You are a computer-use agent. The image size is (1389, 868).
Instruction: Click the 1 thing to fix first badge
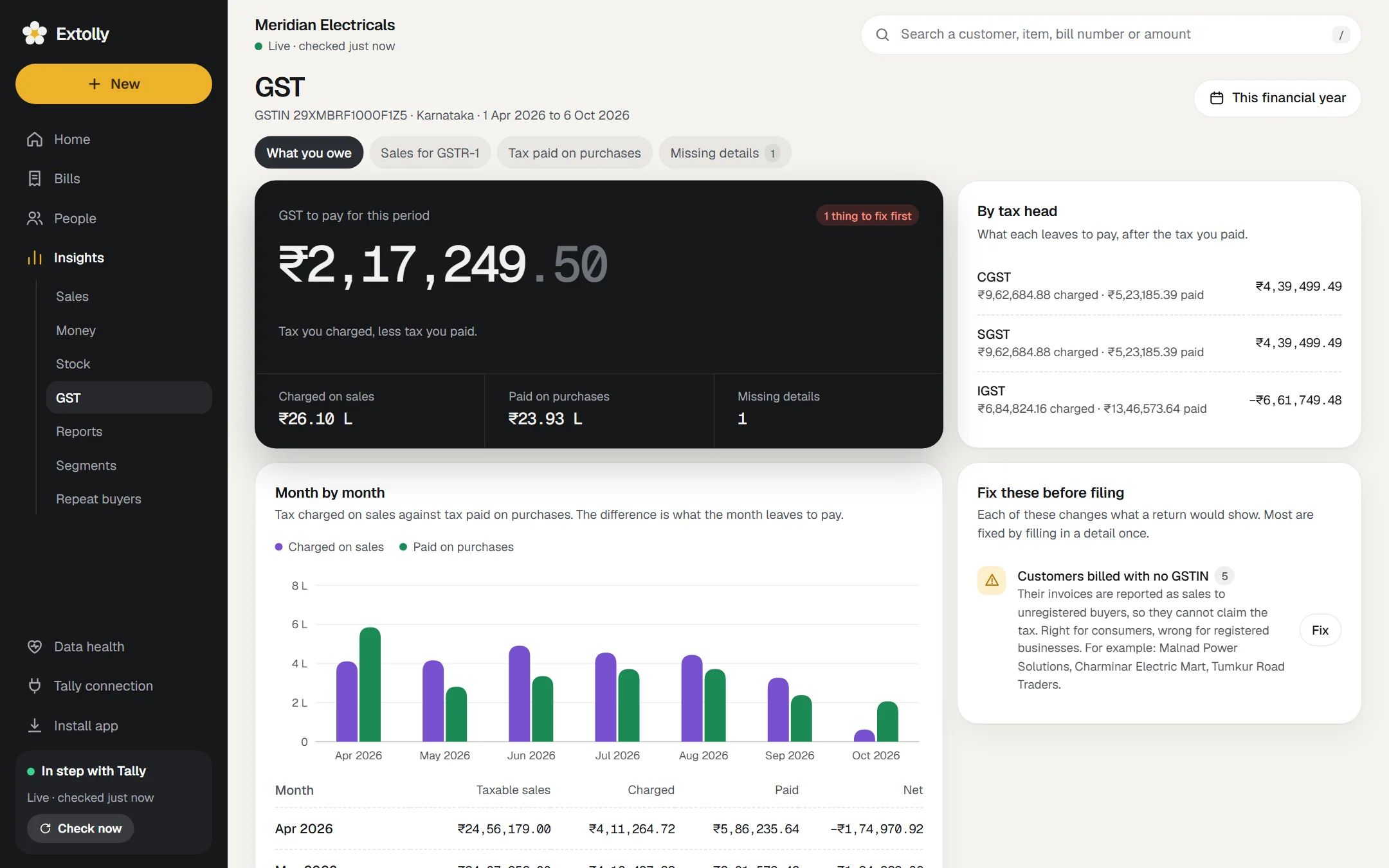click(867, 216)
